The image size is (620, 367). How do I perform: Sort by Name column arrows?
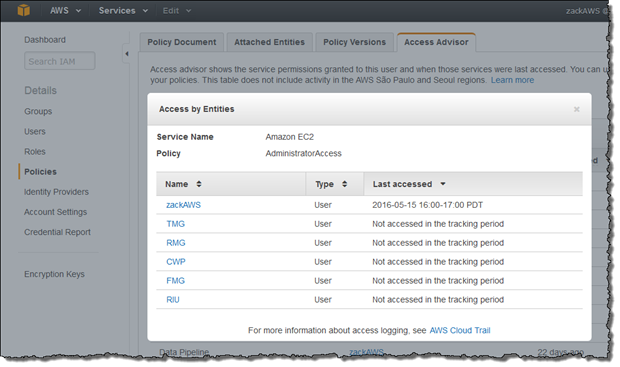pos(199,184)
